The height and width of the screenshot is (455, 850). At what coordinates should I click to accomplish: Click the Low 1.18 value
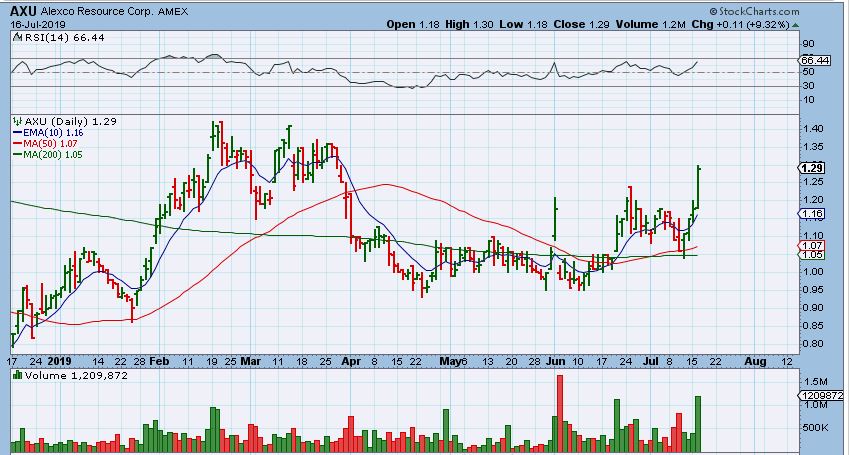523,24
